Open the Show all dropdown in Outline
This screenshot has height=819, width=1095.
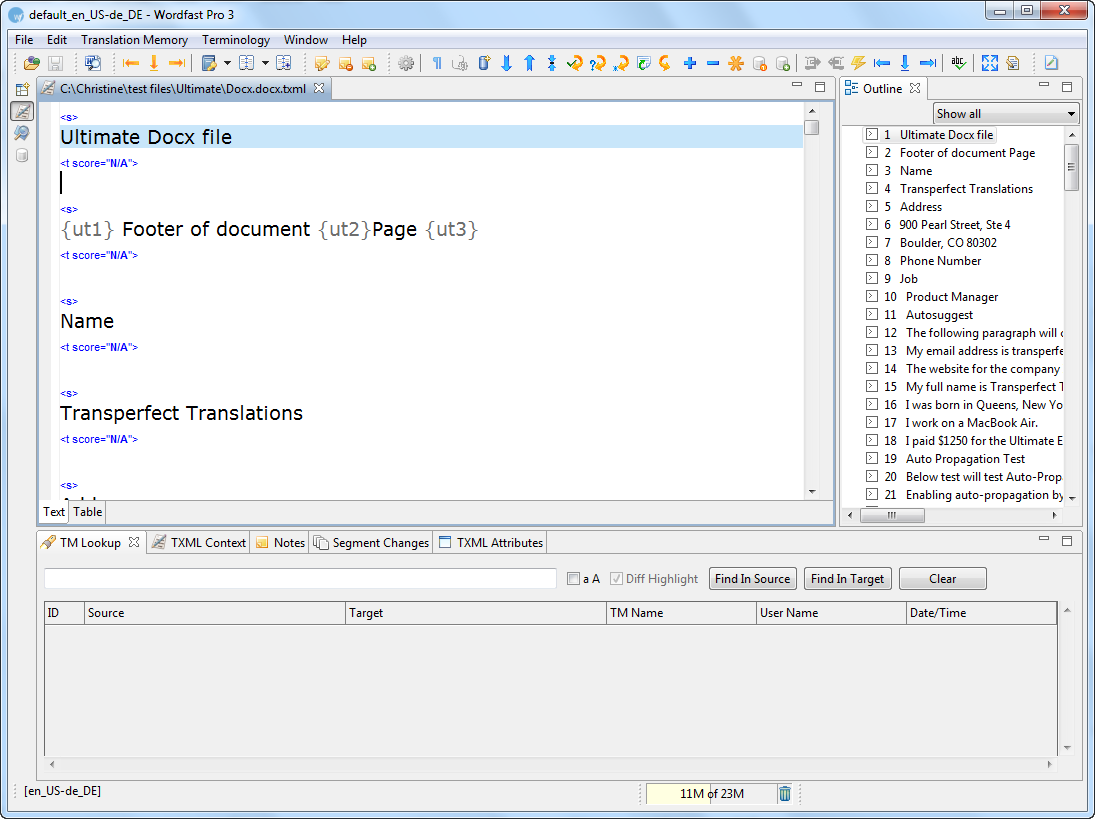click(x=1006, y=114)
